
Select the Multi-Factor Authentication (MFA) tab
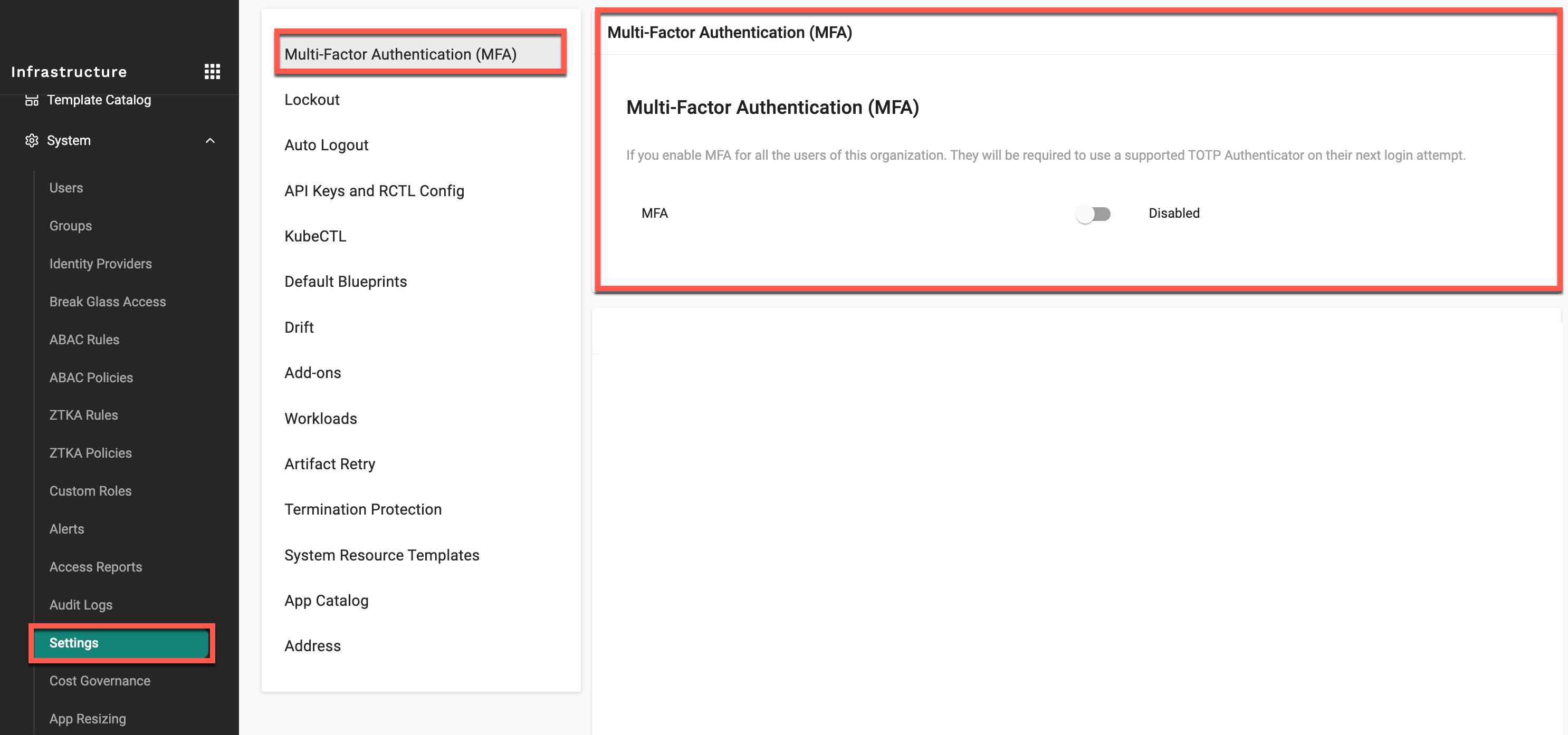400,54
